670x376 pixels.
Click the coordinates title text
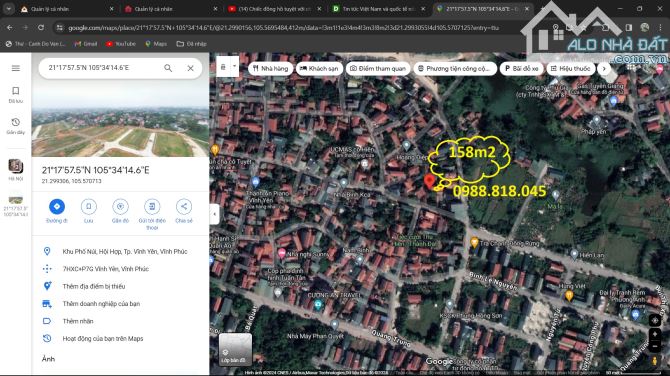(96, 170)
